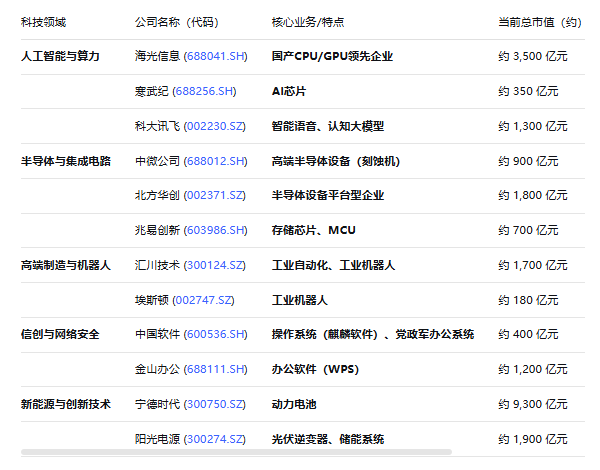Click the 高端制造与机器人 category cell
Viewport: 600px width, 470px height.
[x=66, y=265]
